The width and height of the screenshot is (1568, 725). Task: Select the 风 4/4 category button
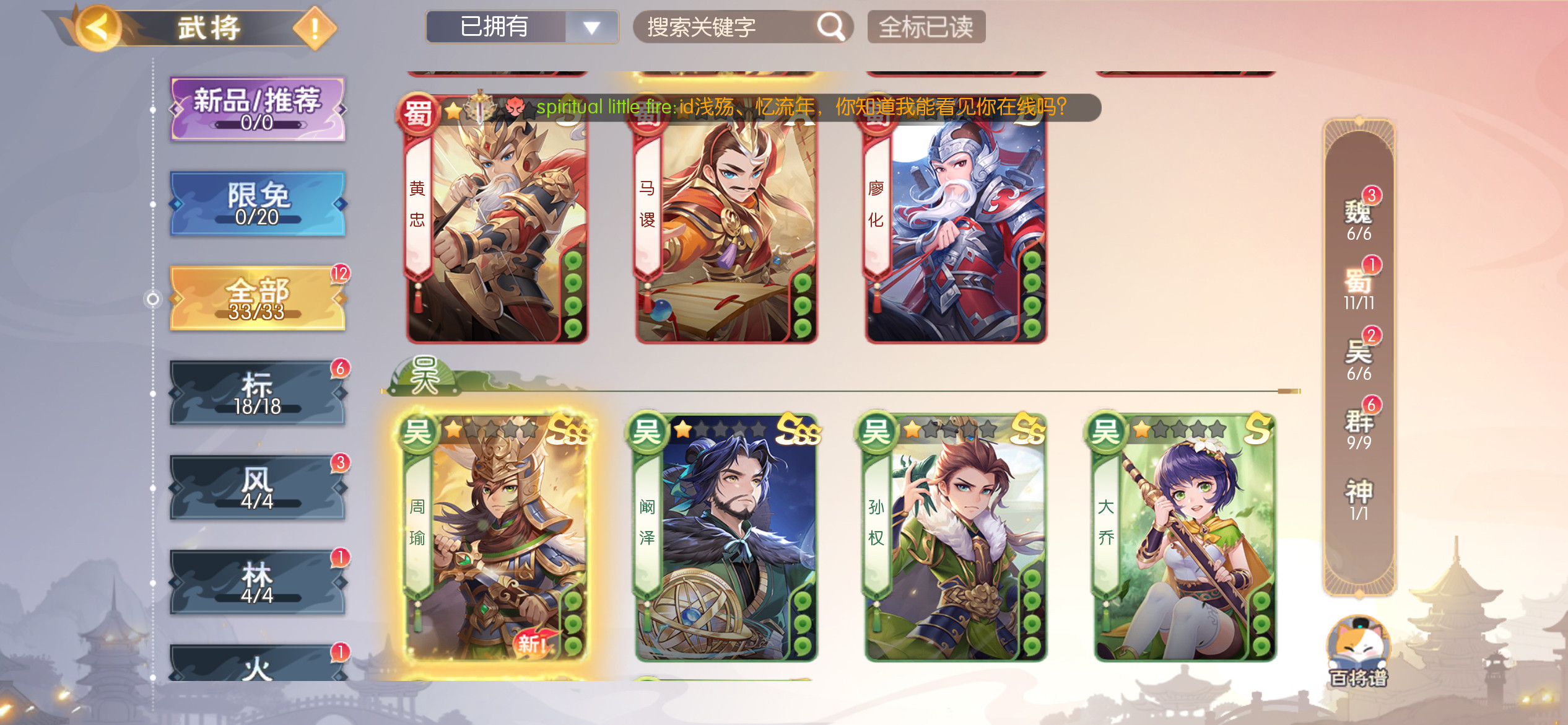point(257,488)
